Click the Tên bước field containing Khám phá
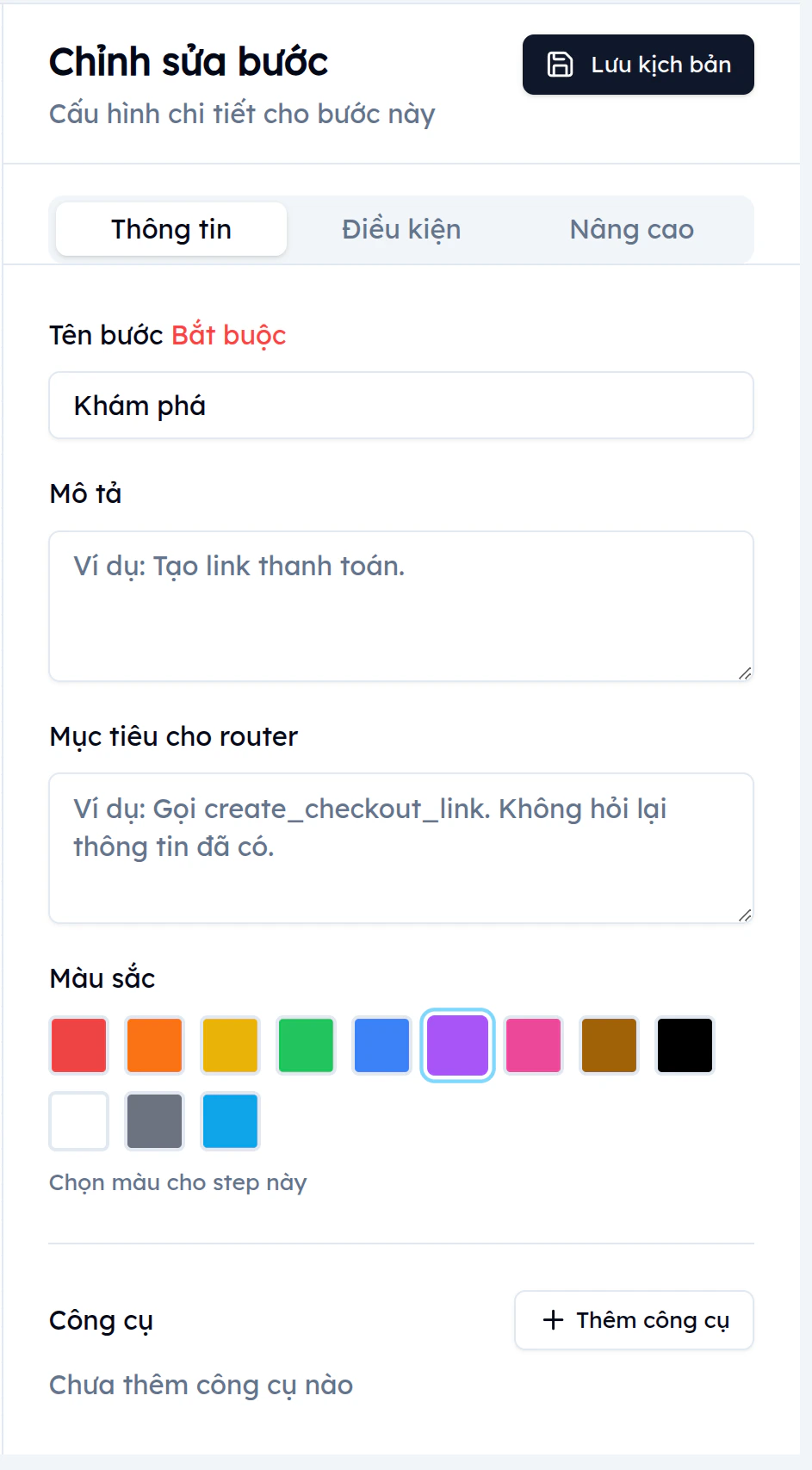The image size is (812, 1470). click(x=401, y=405)
